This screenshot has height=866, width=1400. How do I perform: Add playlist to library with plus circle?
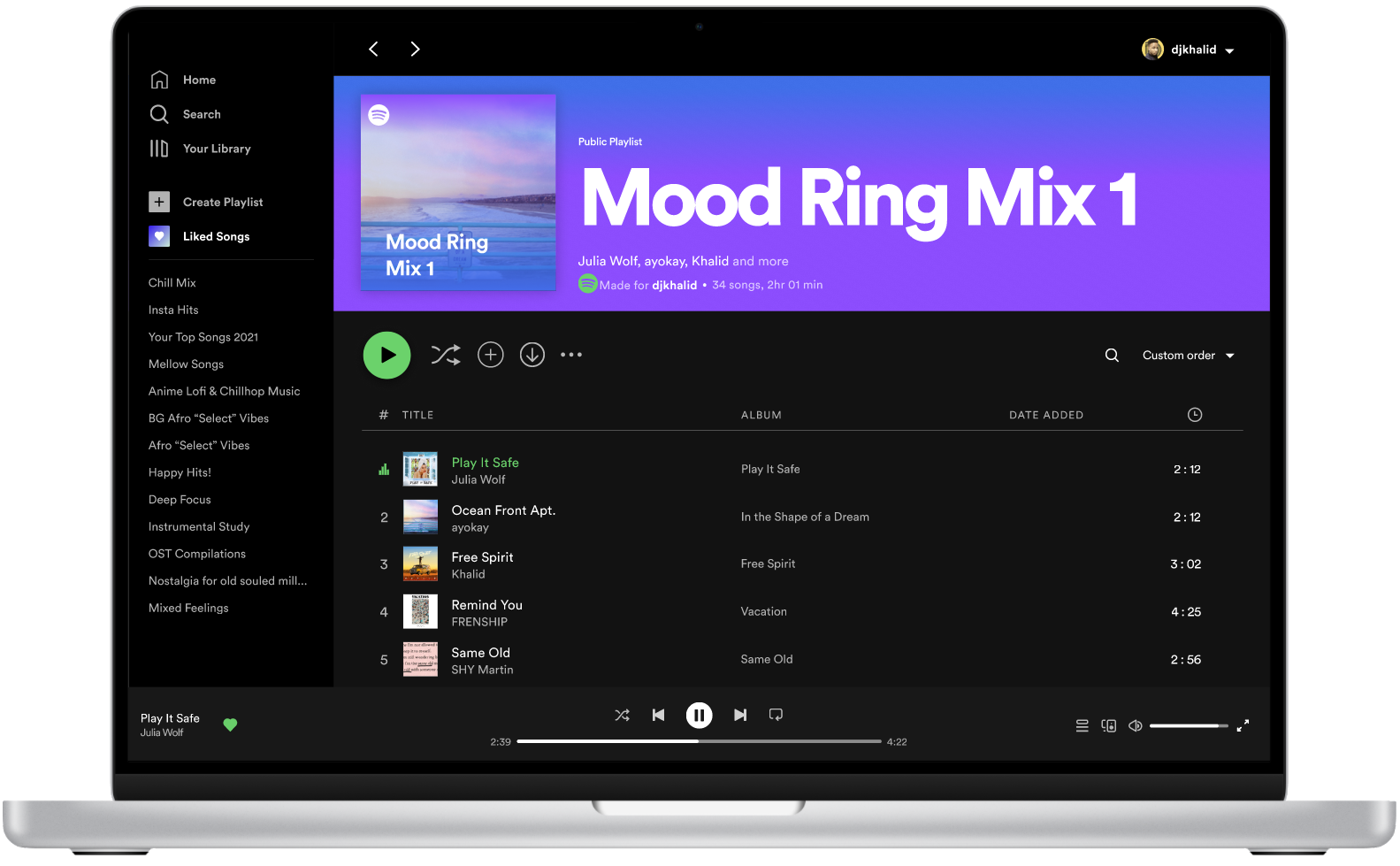tap(491, 355)
